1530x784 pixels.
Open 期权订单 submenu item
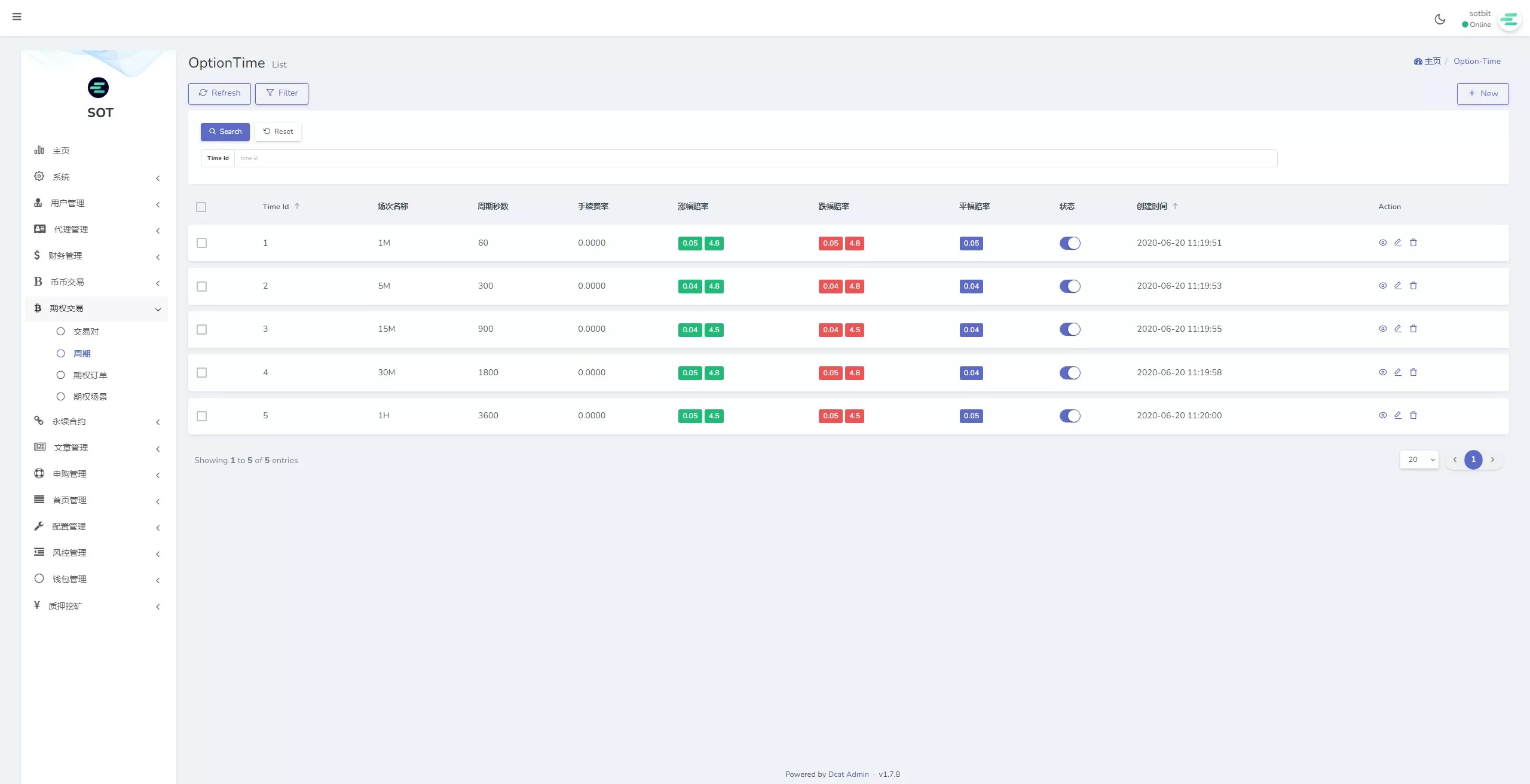(x=90, y=375)
